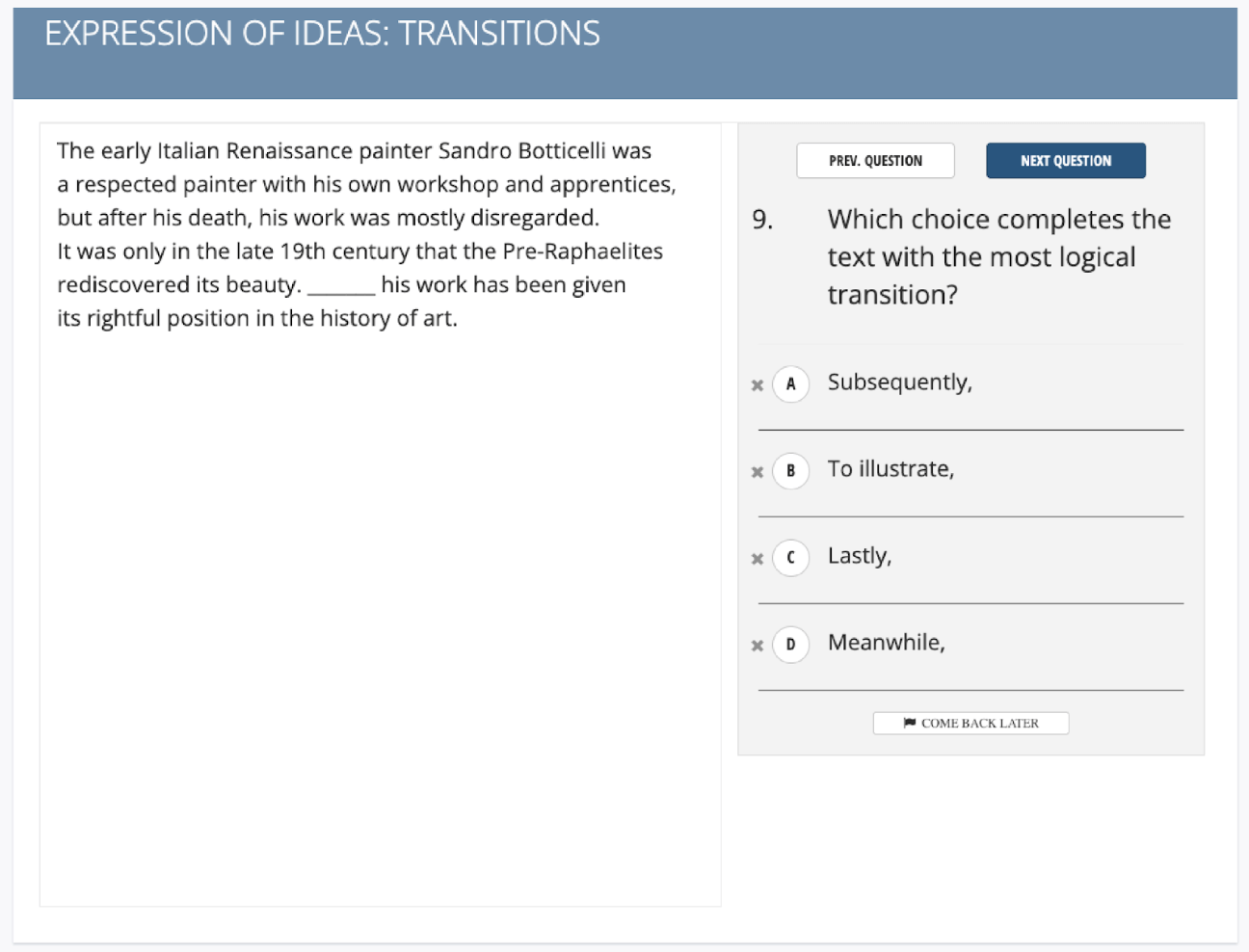
Task: Flag this question to come back later
Action: pos(970,723)
